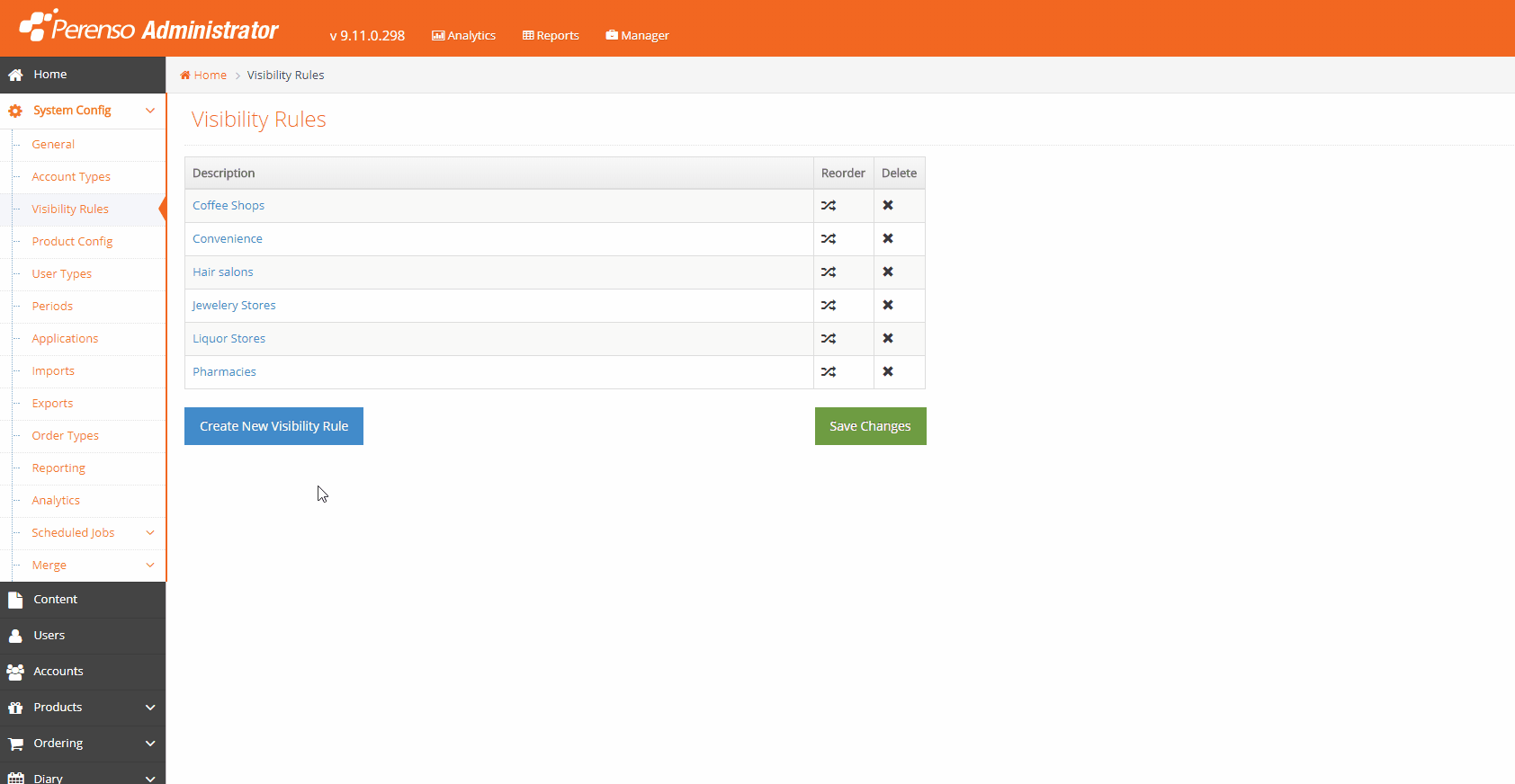Click reorder icon for Pharmacies row
The width and height of the screenshot is (1515, 784).
point(829,372)
